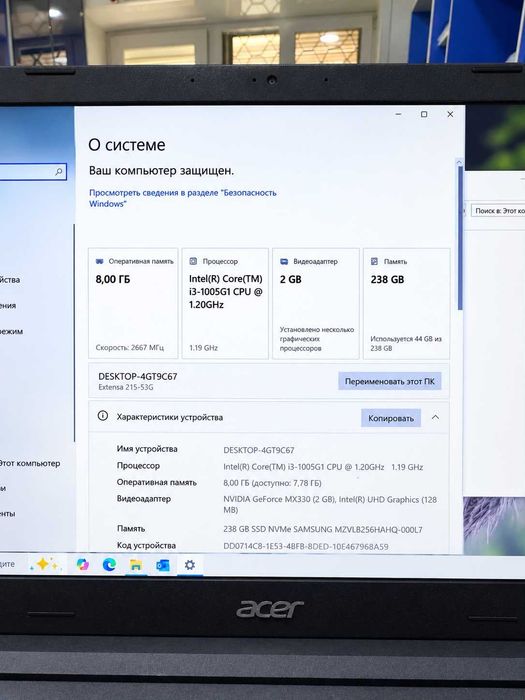
Task: Click the sparkle search highlight icon
Action: coord(45,564)
